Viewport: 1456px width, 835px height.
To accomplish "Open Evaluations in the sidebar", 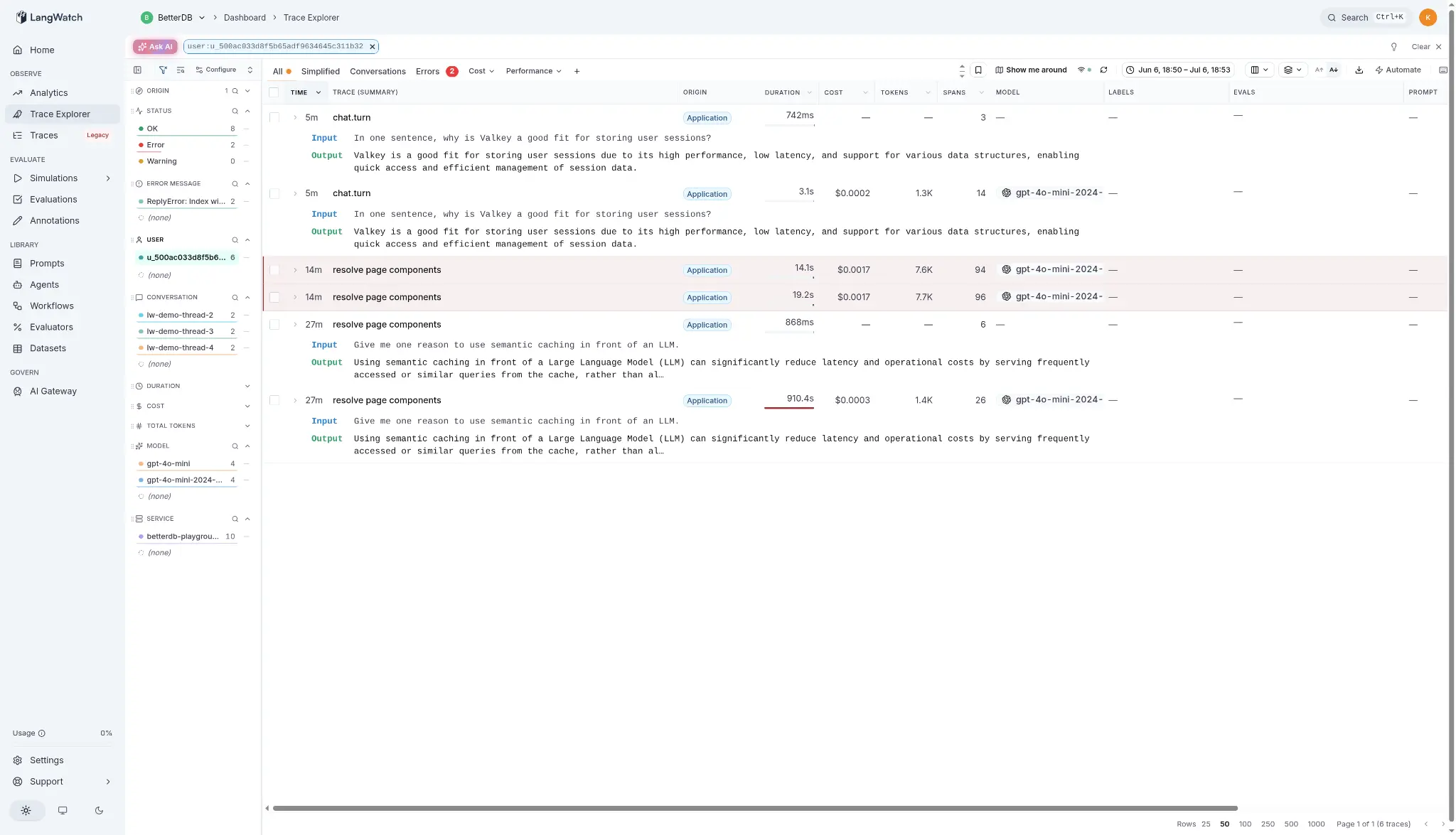I will [62, 200].
